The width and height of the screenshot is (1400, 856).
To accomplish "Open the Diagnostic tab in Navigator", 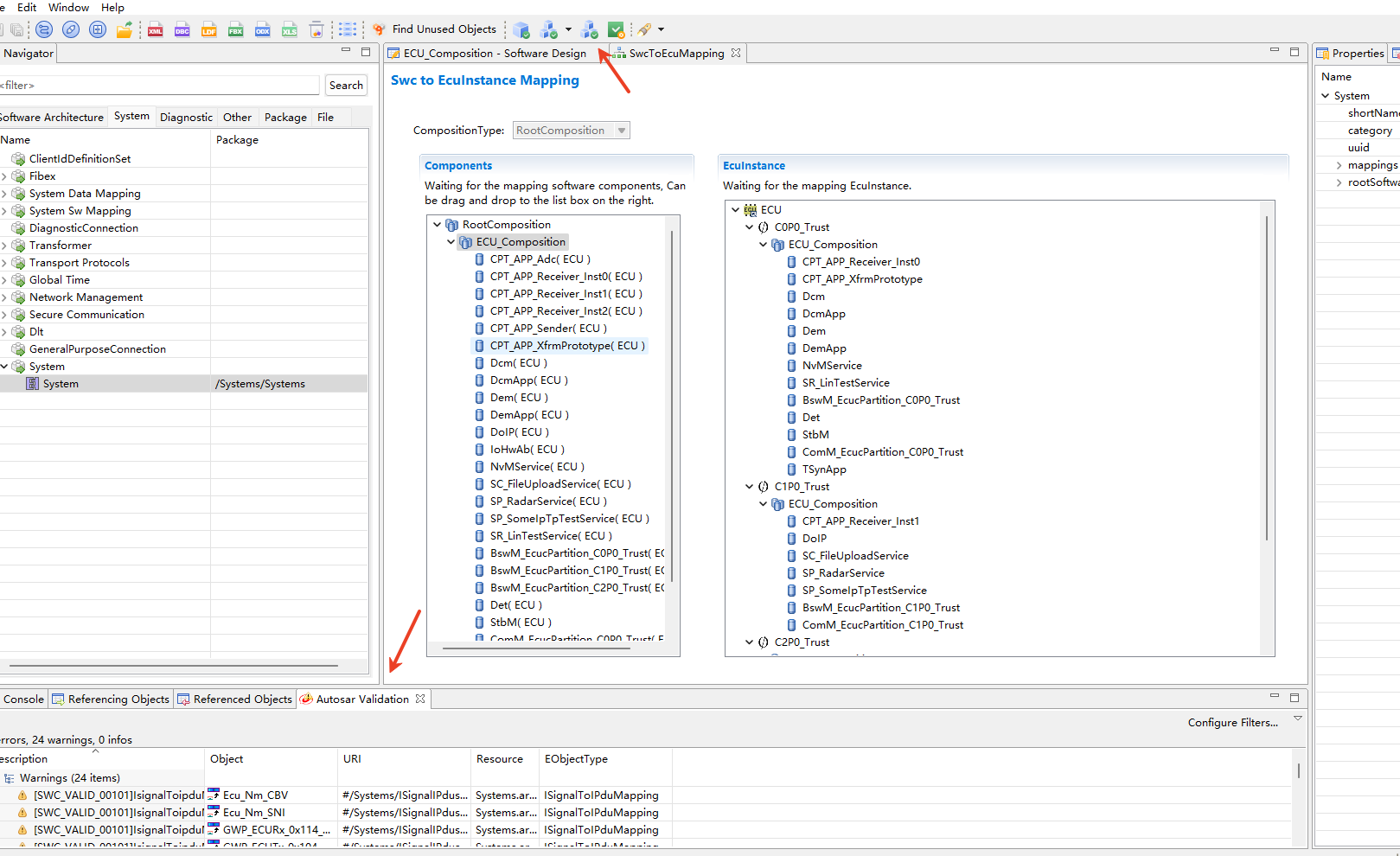I will click(186, 118).
